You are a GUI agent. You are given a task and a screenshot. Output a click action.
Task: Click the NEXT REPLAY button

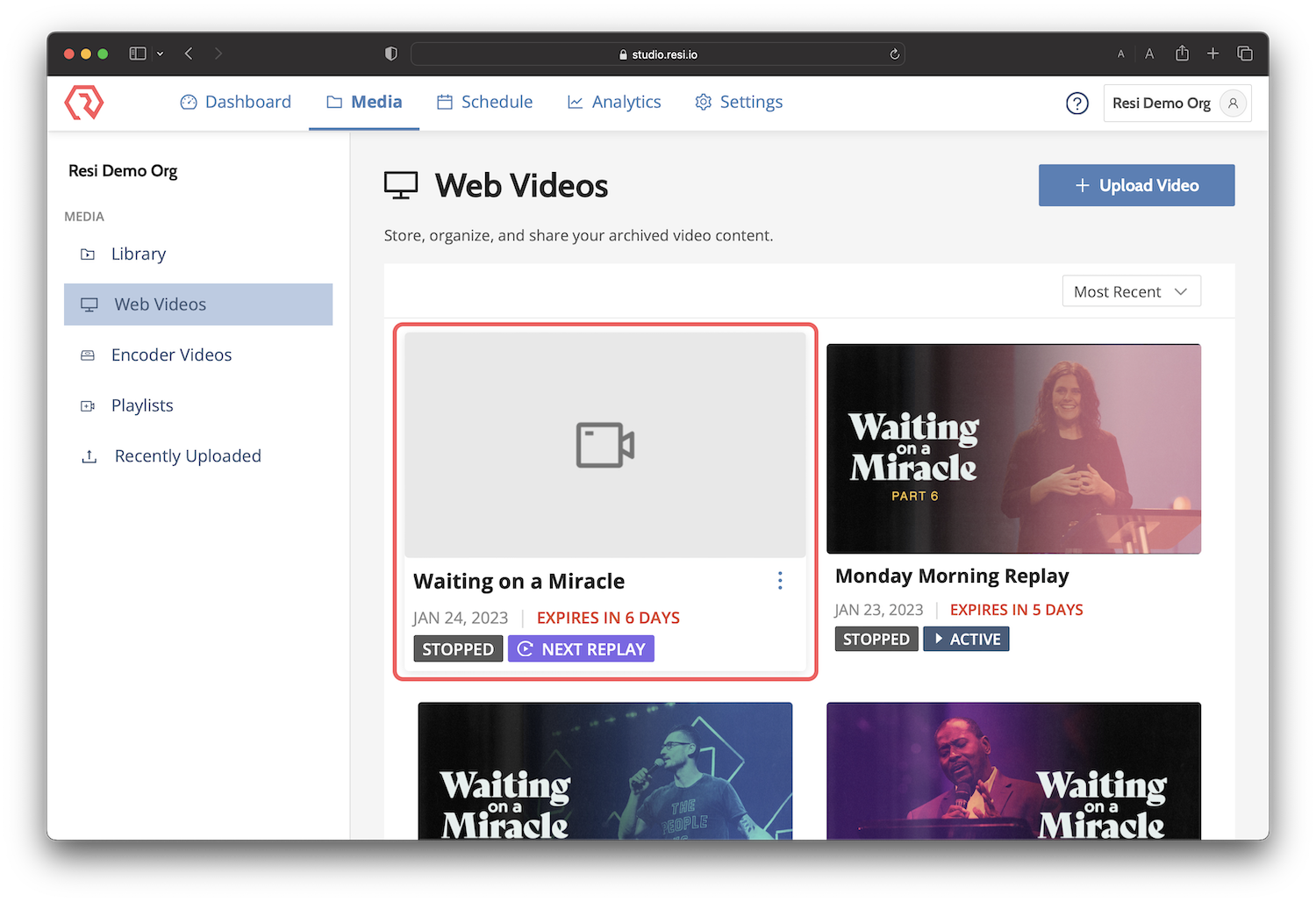(x=581, y=649)
